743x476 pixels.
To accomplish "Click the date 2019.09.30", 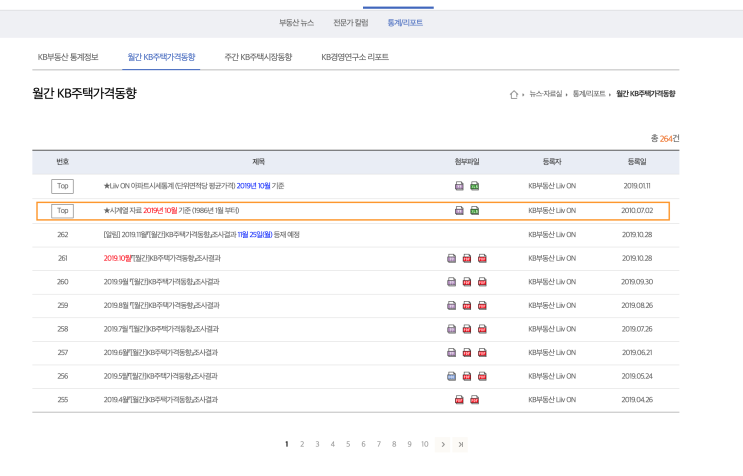I will pos(637,282).
